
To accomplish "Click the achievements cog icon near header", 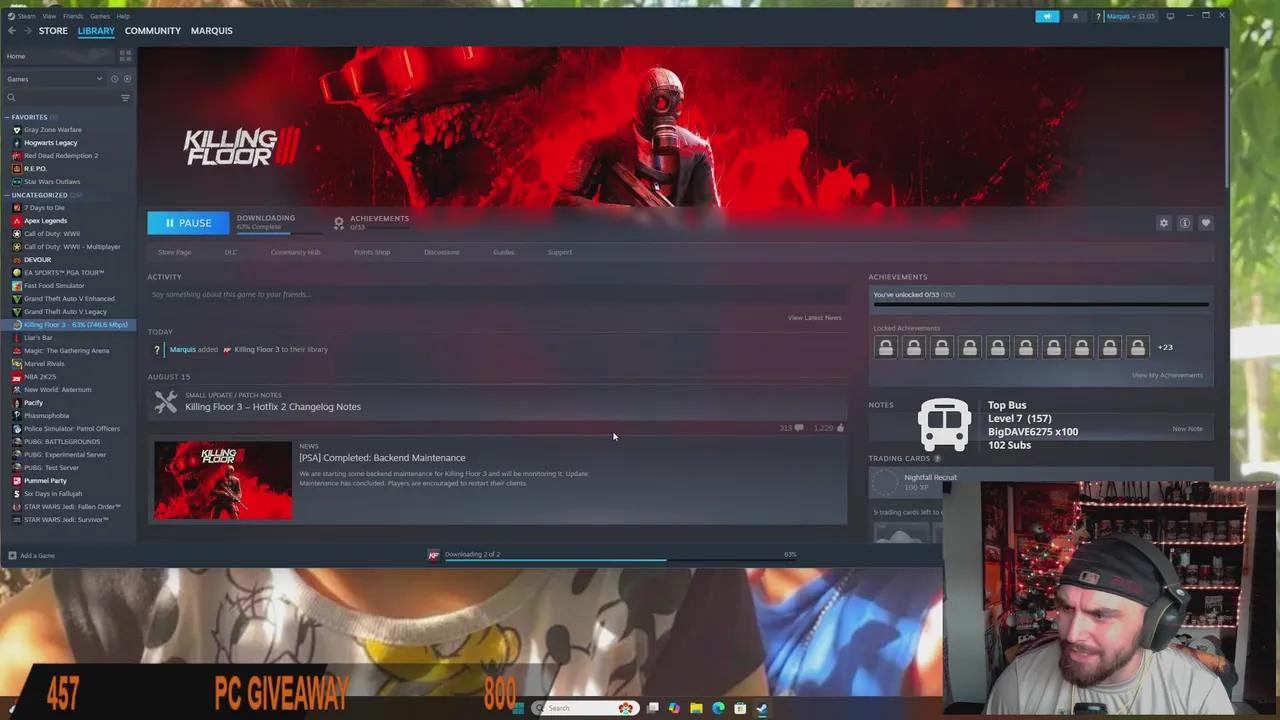I will point(339,223).
